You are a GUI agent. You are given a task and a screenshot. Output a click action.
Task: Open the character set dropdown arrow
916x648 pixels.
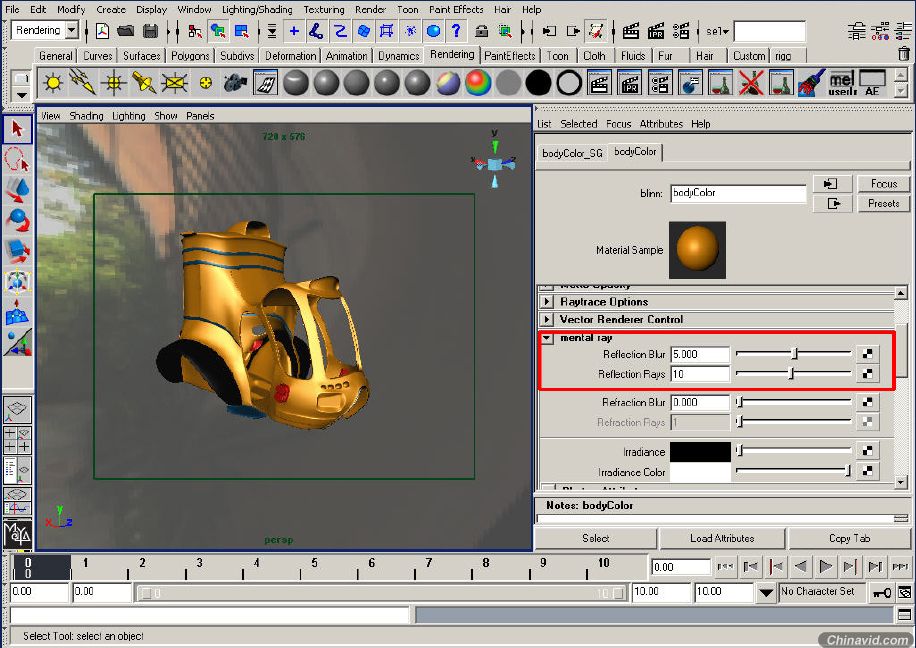tap(766, 592)
